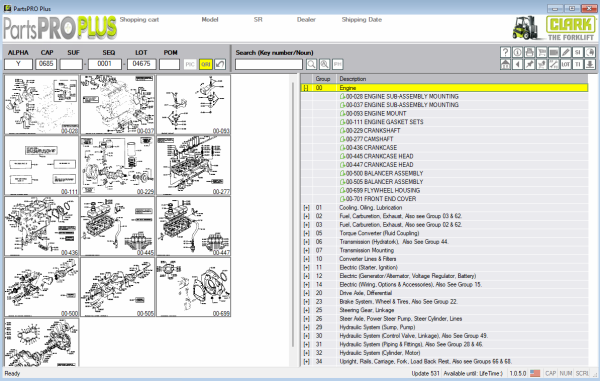The width and height of the screenshot is (600, 381).
Task: Open 00-037 ENGINE SUB-ASSEMBLY MOUNTING
Action: (x=399, y=105)
